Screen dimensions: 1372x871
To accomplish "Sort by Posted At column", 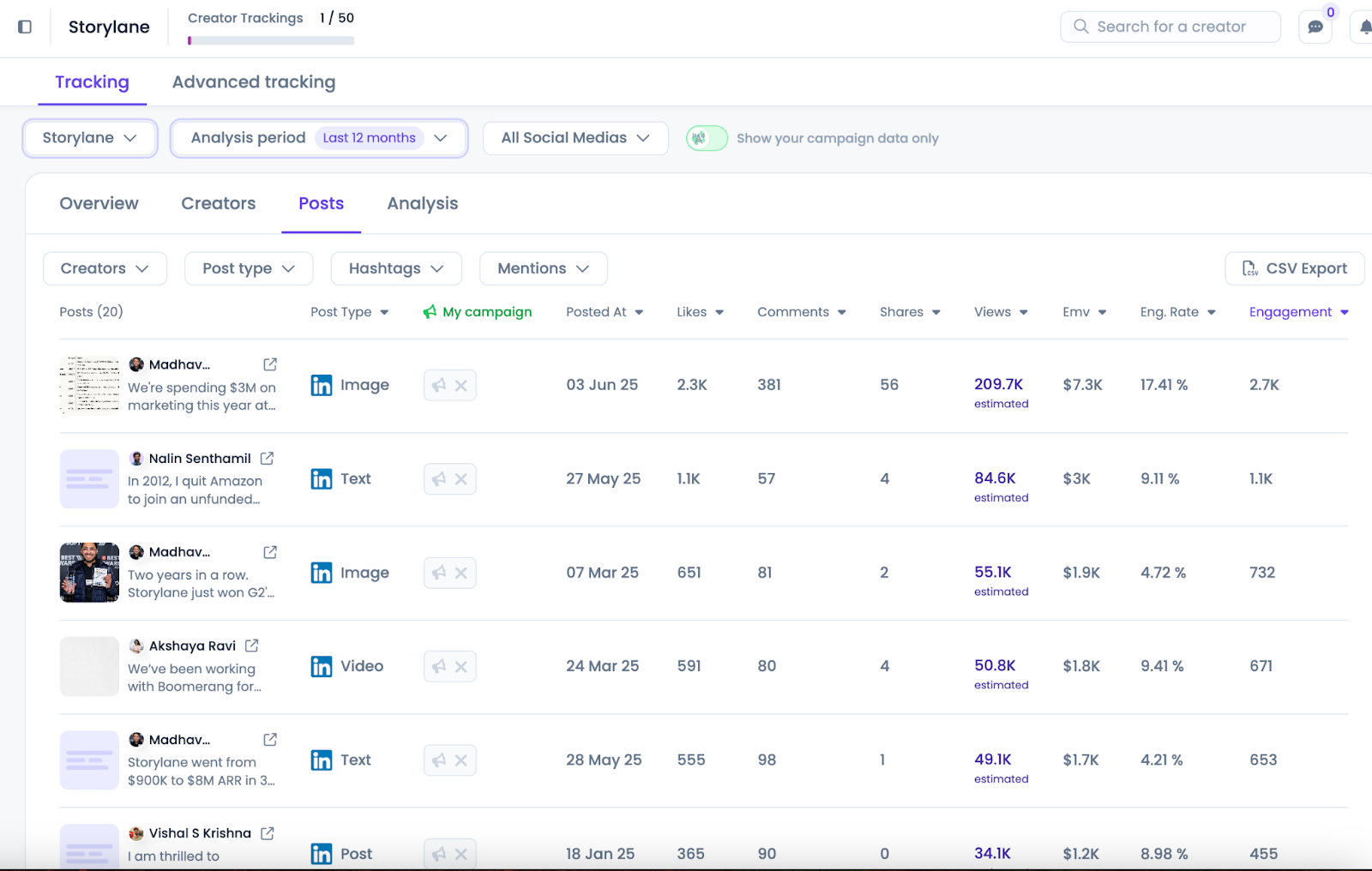I will click(x=605, y=312).
